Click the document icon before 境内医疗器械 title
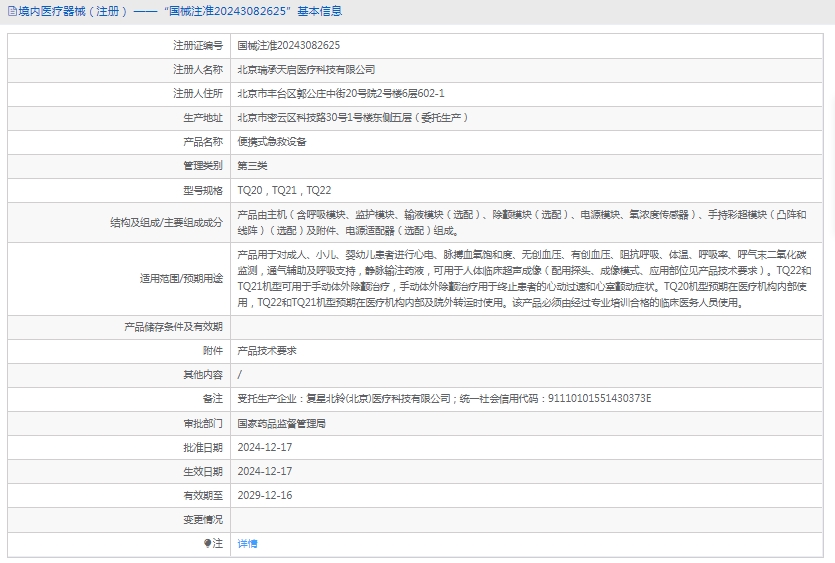 10,12
